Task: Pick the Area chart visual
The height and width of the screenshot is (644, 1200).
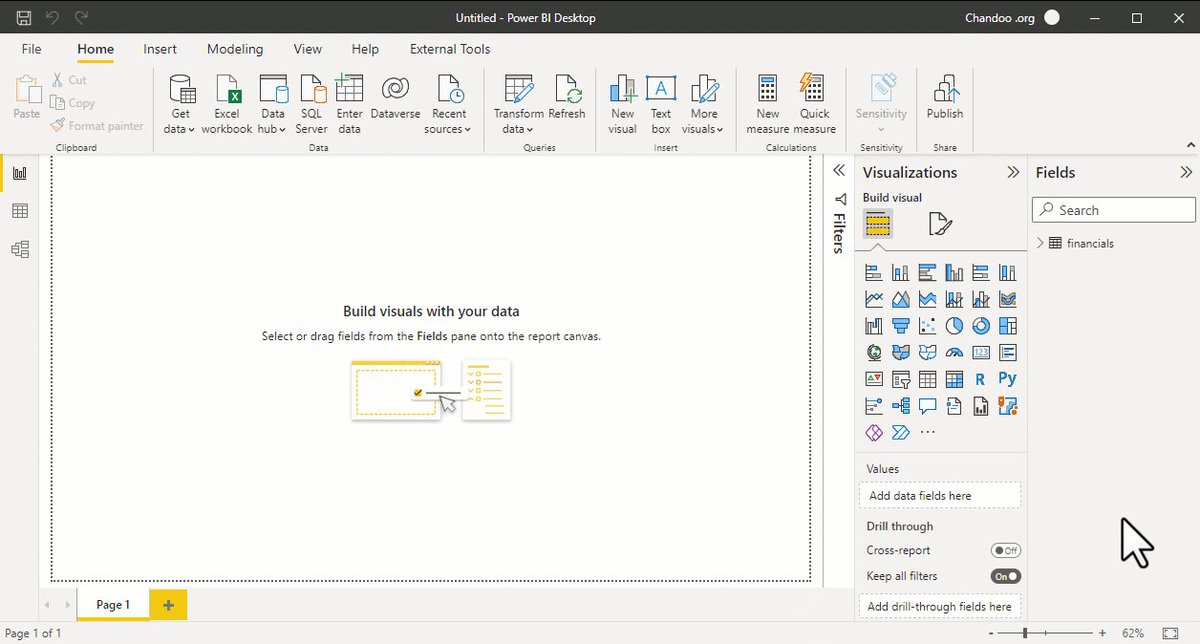Action: pyautogui.click(x=900, y=299)
